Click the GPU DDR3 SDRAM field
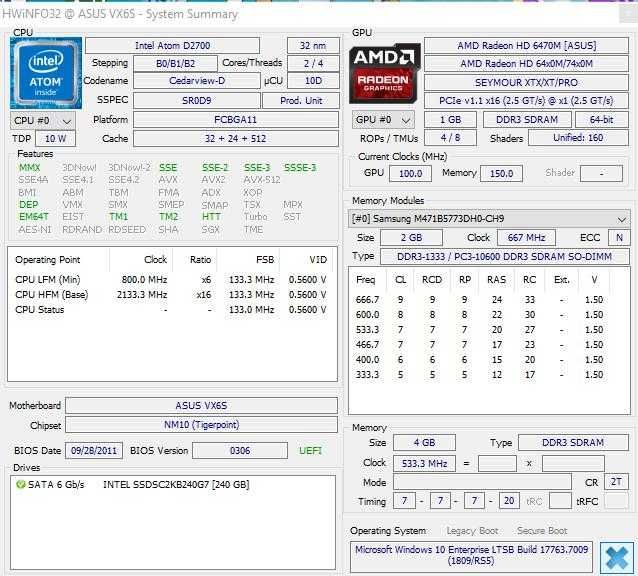This screenshot has height=576, width=638. [x=527, y=120]
